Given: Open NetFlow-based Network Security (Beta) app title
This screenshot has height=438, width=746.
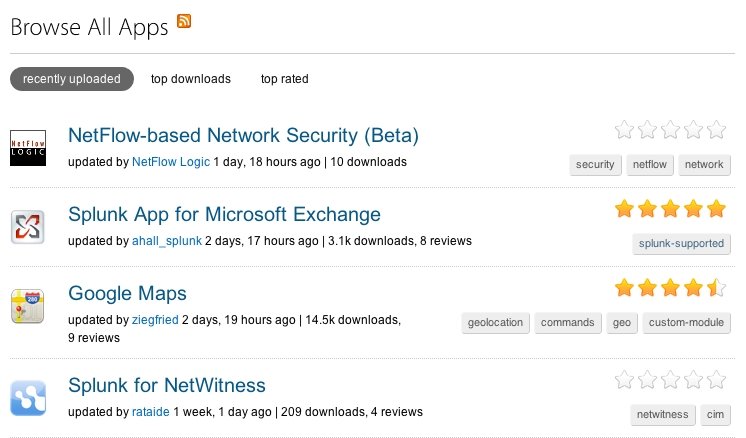Looking at the screenshot, I should (x=243, y=136).
